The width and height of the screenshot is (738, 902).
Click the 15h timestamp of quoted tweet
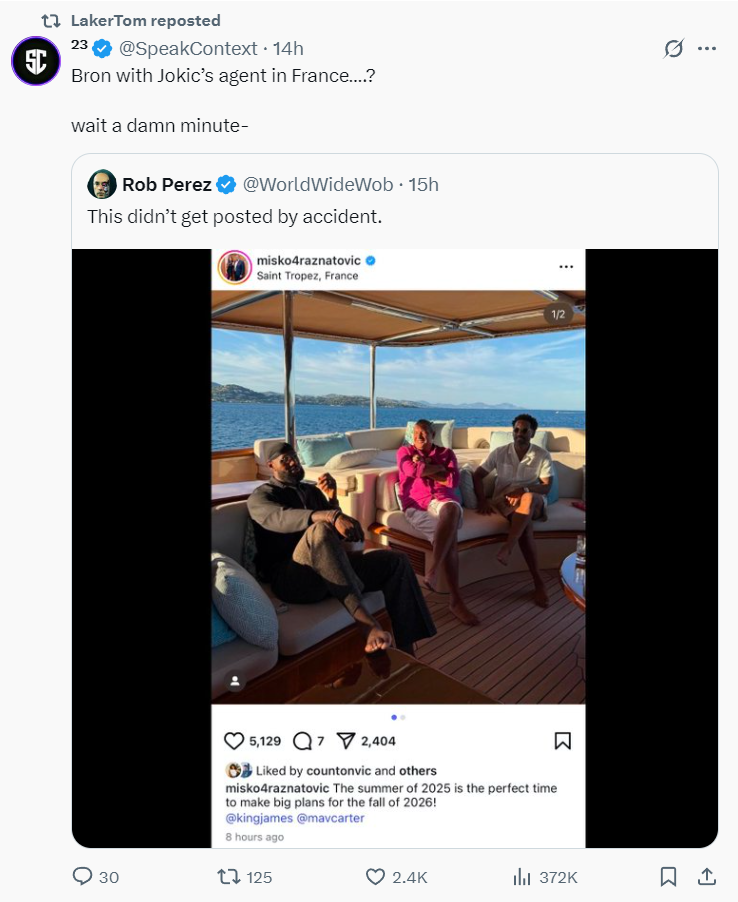point(423,185)
